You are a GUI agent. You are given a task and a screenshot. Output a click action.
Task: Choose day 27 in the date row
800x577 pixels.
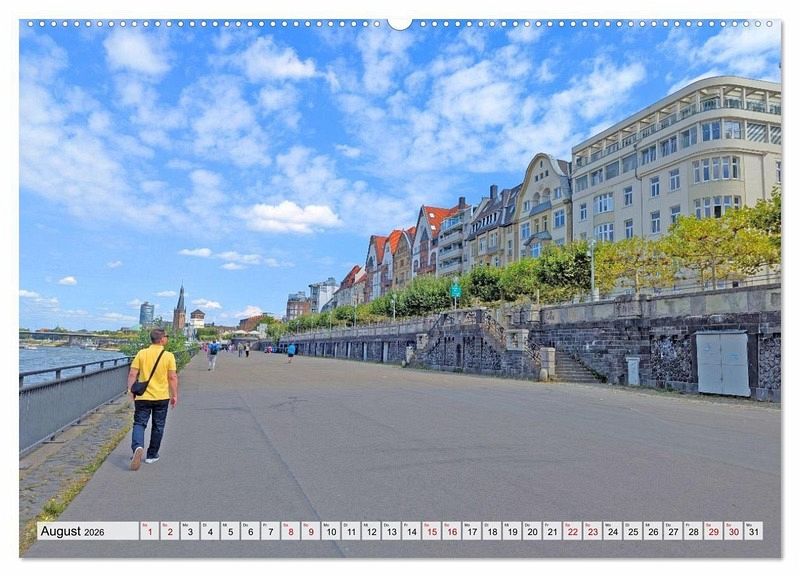coord(673,531)
